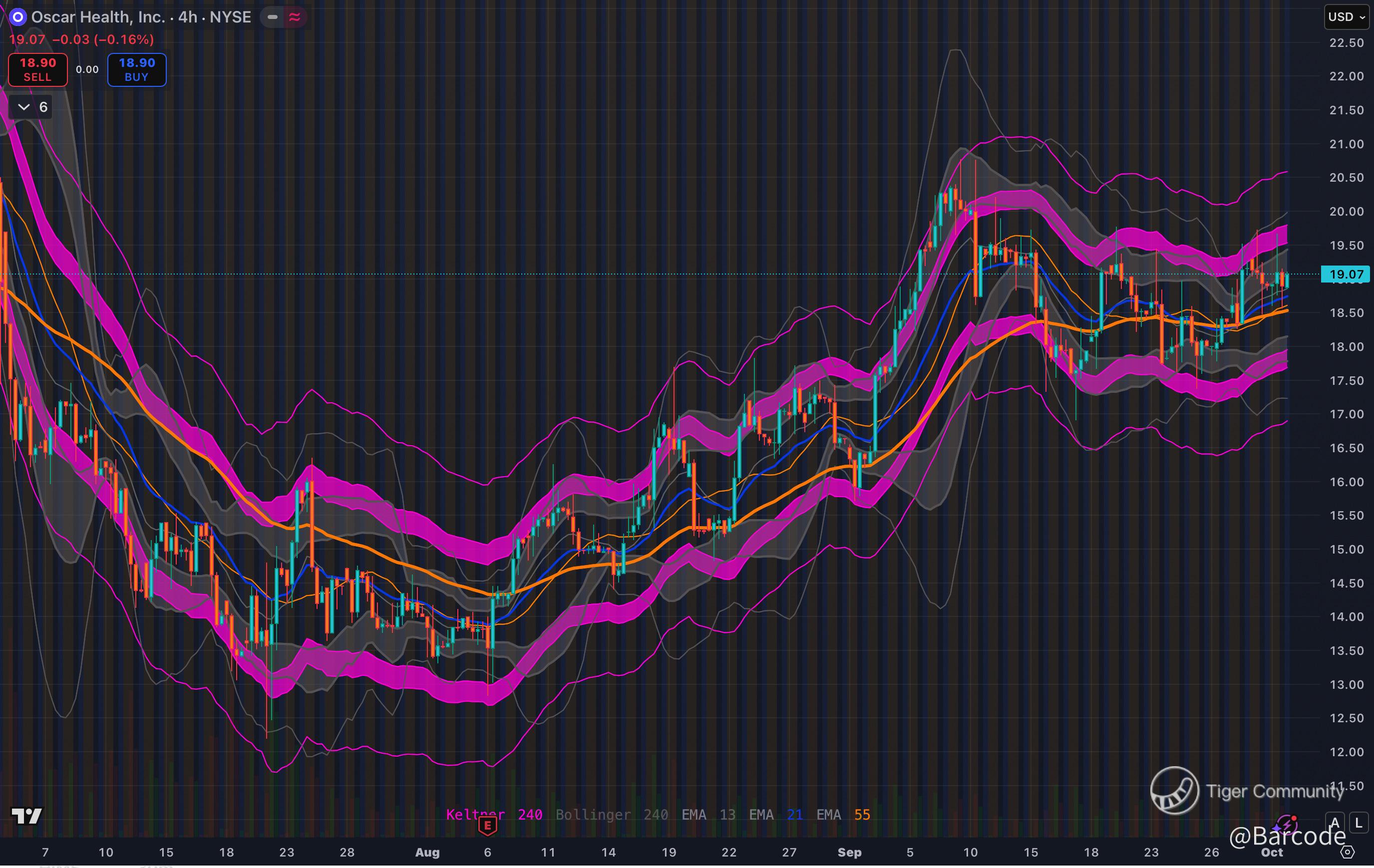Click the TradingView logo icon
Screen dimensions: 1374x868
tap(27, 816)
